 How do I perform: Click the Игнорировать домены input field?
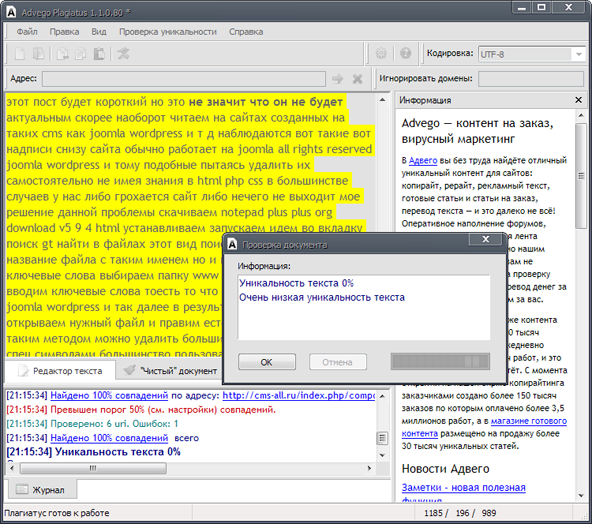tap(531, 79)
